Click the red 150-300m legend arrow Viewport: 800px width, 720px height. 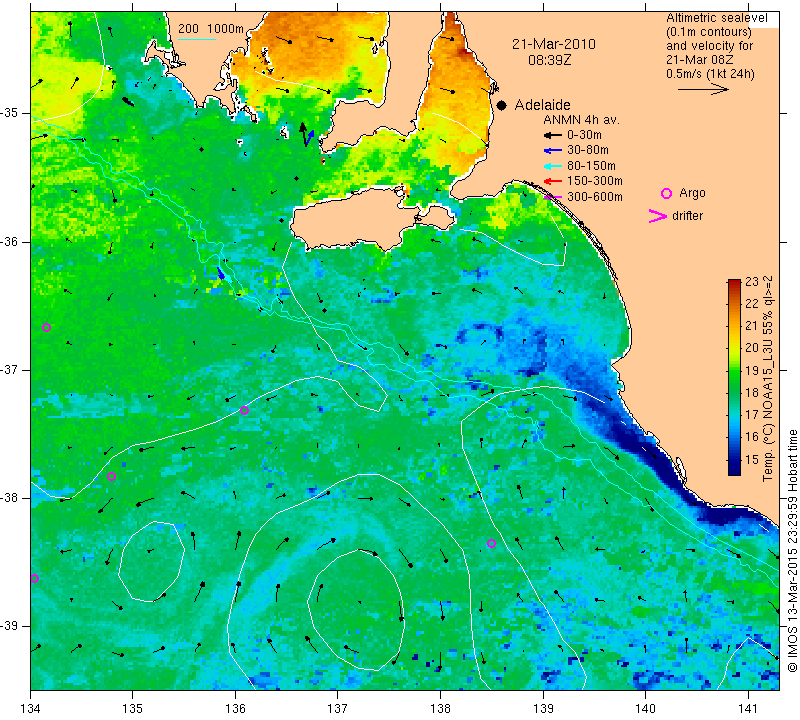pos(552,181)
